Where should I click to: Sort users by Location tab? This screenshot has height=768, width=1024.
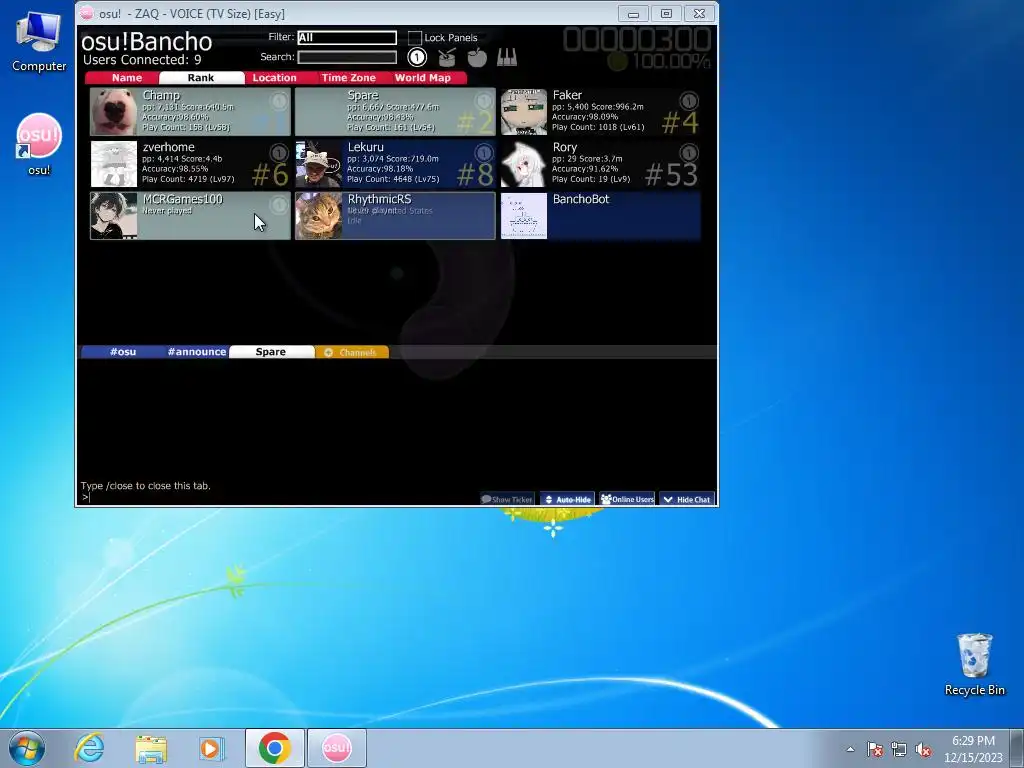274,78
